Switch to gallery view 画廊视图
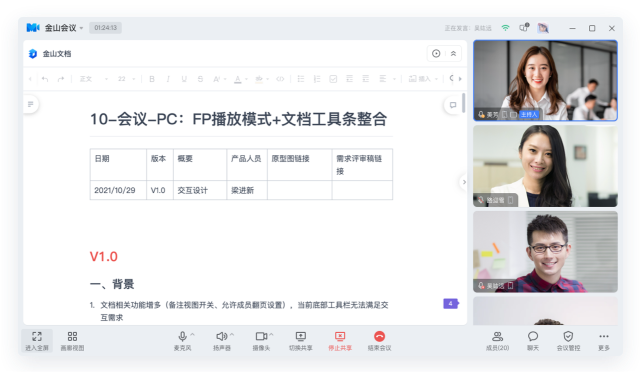The height and width of the screenshot is (372, 641). coord(72,341)
